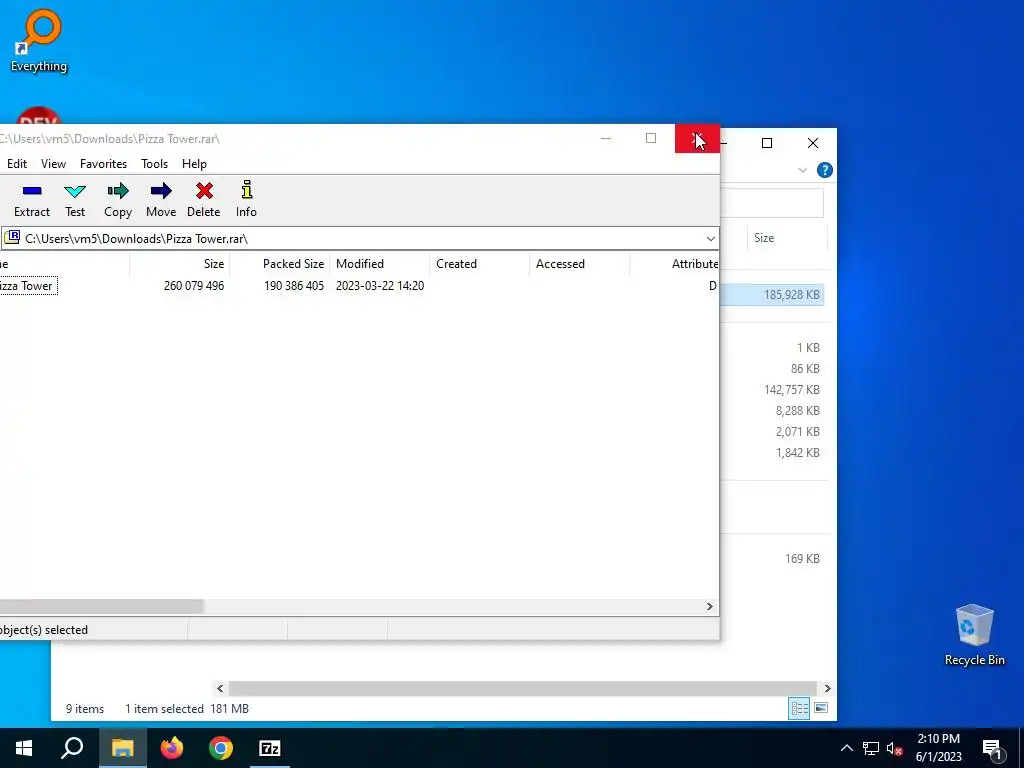Click the 2,071 KB entry in Explorer
1024x768 pixels.
coord(797,432)
